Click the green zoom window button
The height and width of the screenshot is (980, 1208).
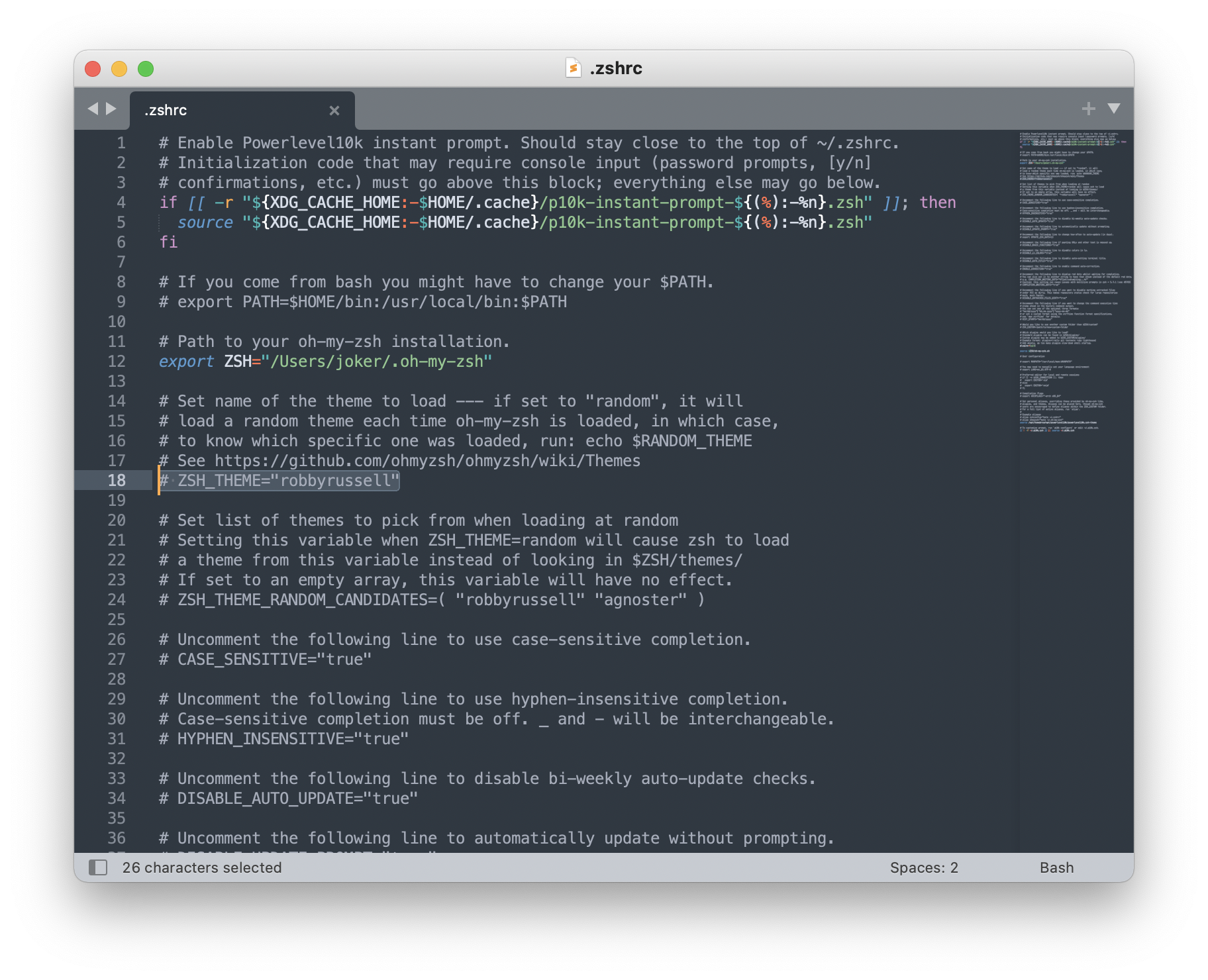[146, 69]
